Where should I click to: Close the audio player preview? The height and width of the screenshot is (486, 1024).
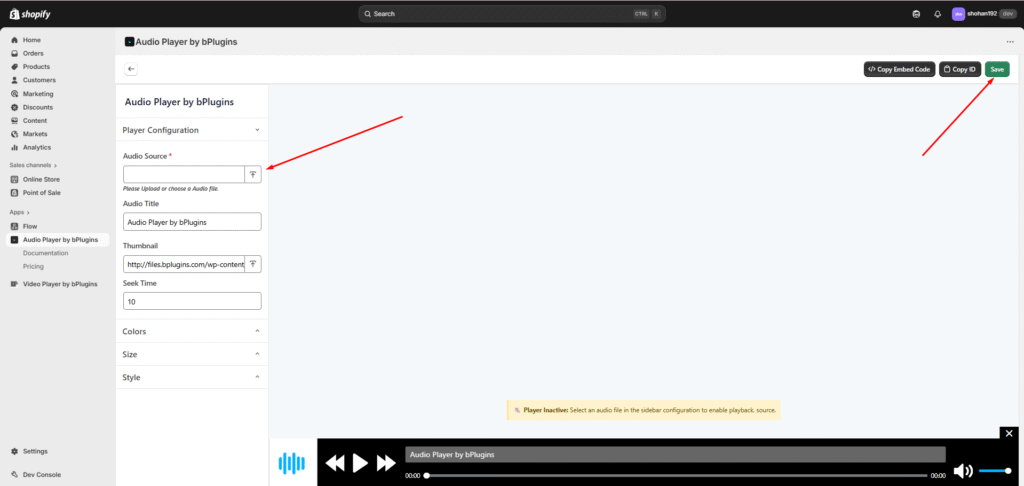click(1009, 433)
